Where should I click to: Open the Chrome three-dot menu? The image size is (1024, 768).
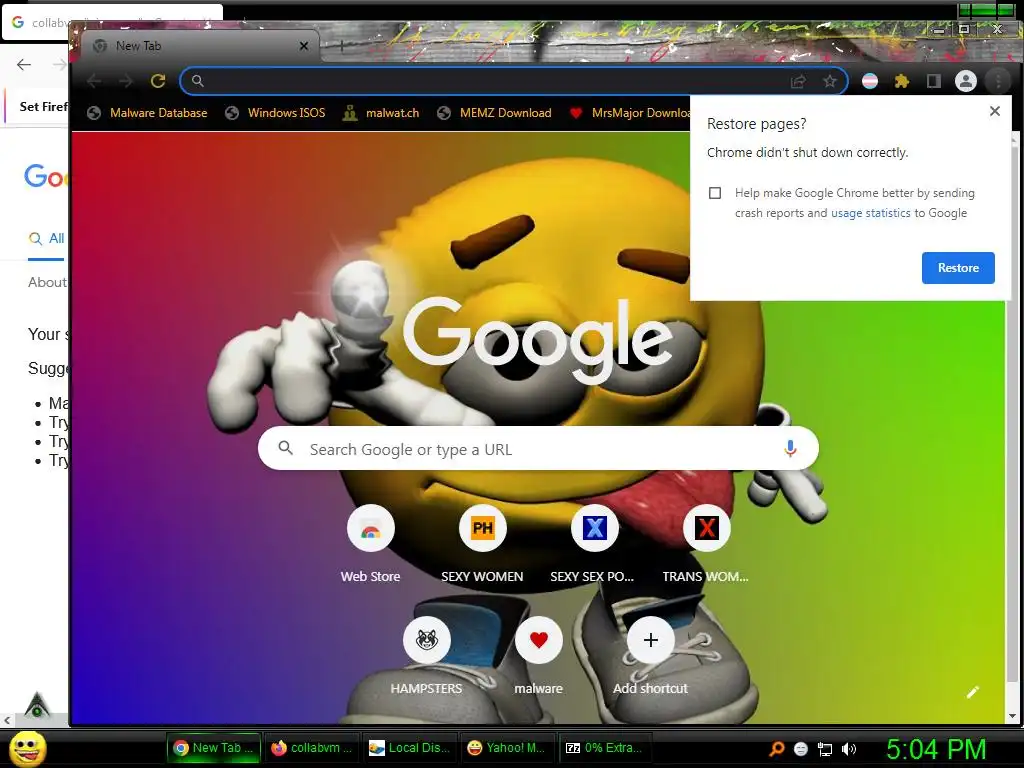click(998, 81)
